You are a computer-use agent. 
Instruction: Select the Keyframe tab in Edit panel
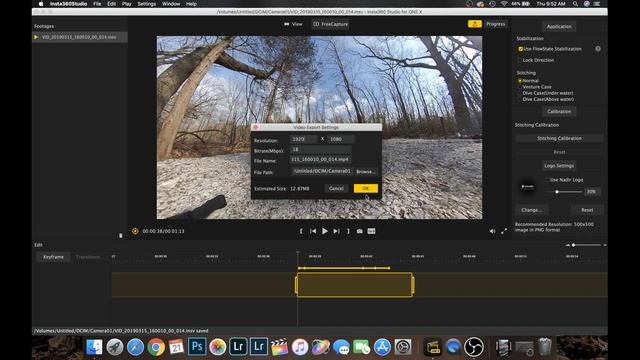pyautogui.click(x=53, y=257)
